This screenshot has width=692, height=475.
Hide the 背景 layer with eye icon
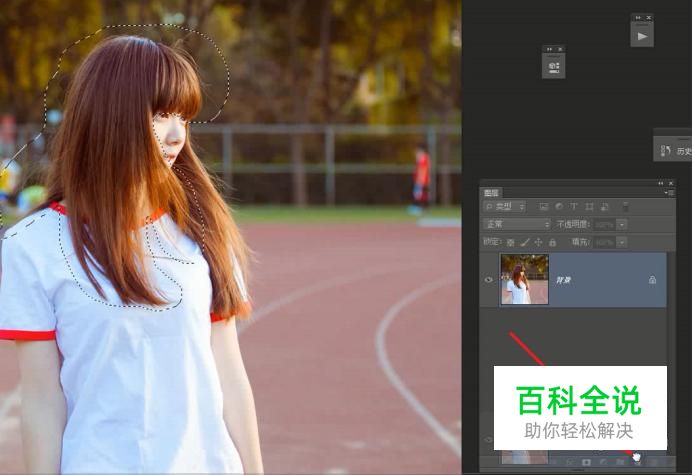pyautogui.click(x=489, y=279)
